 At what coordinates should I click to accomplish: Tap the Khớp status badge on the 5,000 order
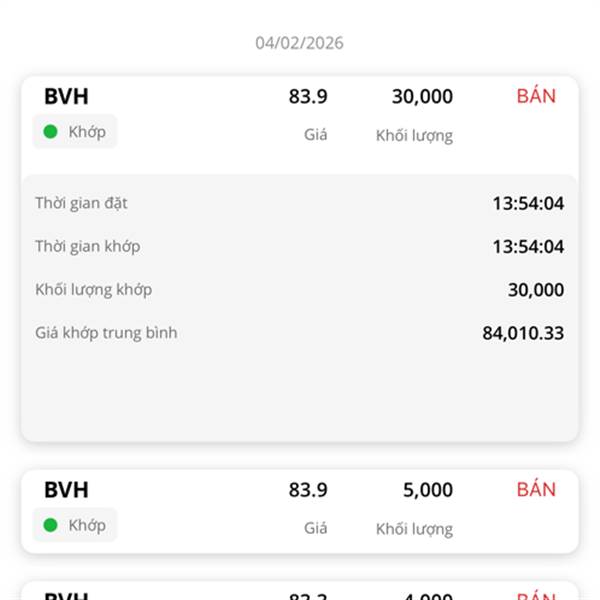[75, 524]
